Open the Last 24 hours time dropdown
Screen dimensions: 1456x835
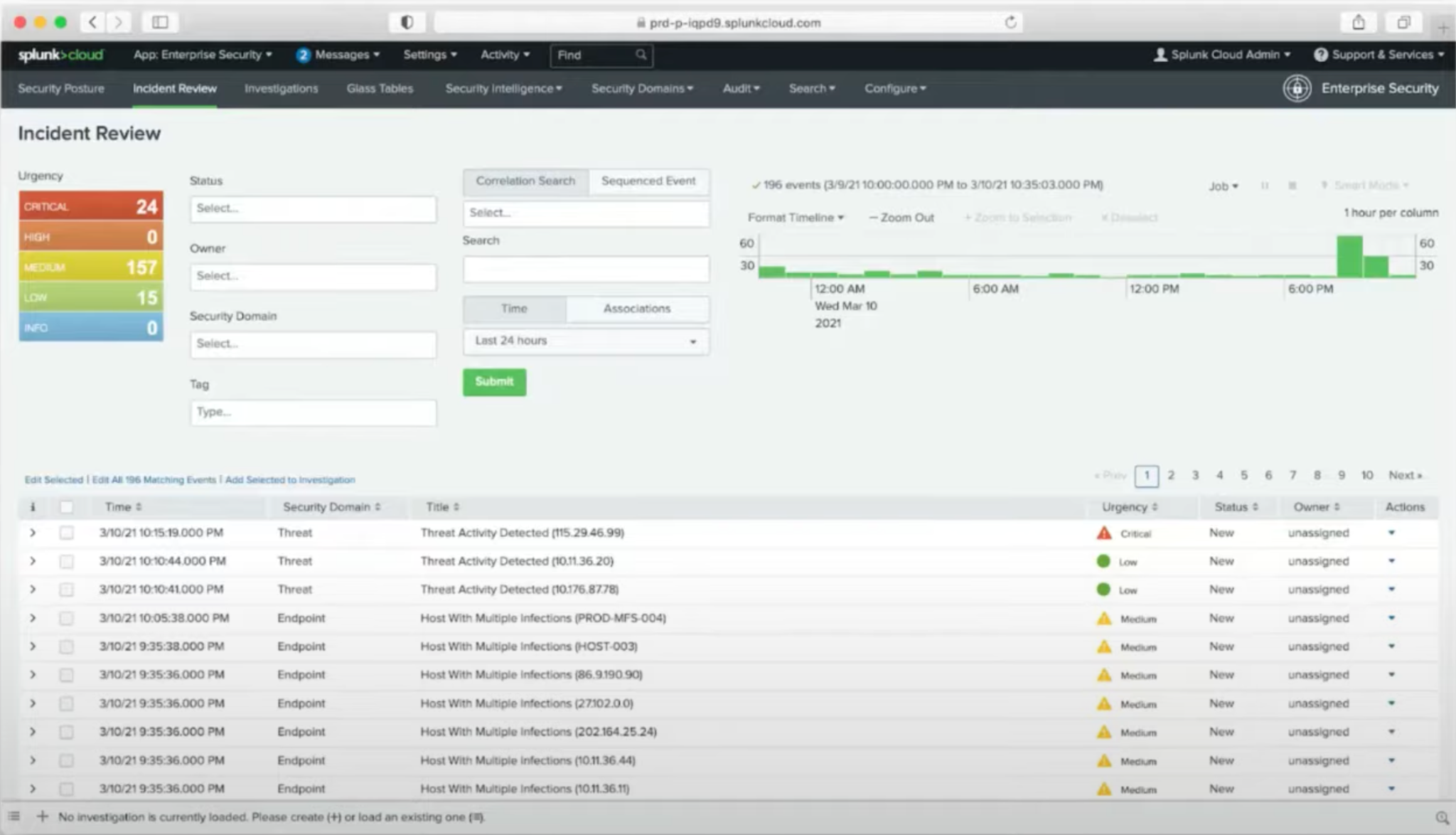(585, 341)
